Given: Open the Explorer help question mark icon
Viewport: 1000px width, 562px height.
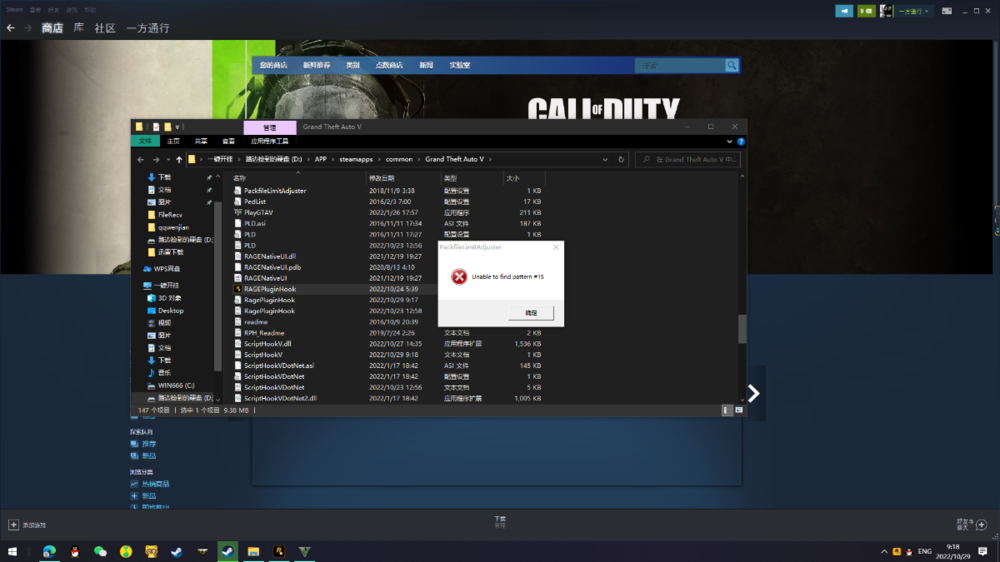Looking at the screenshot, I should pyautogui.click(x=740, y=142).
